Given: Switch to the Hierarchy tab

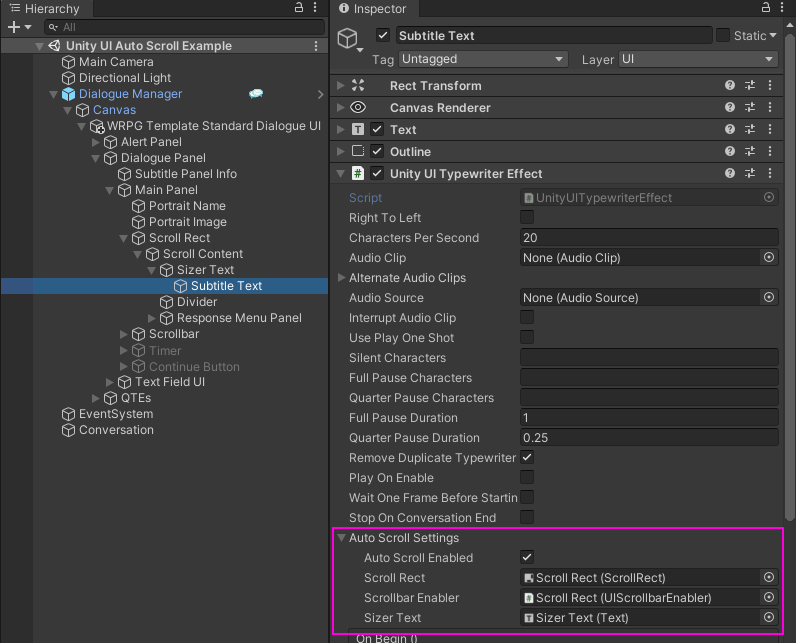Looking at the screenshot, I should 45,9.
